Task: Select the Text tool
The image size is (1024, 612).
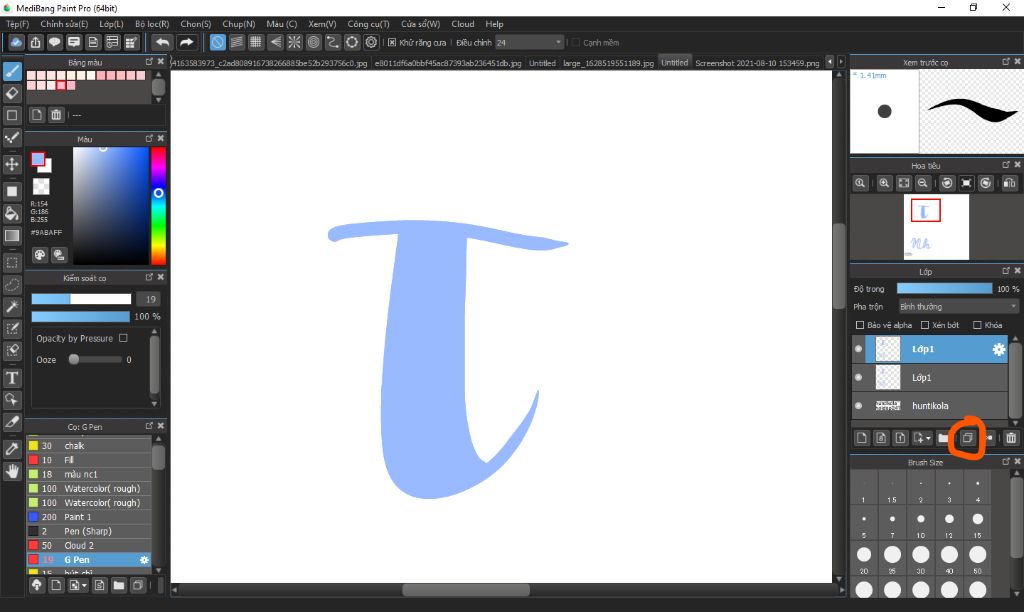Action: 12,378
